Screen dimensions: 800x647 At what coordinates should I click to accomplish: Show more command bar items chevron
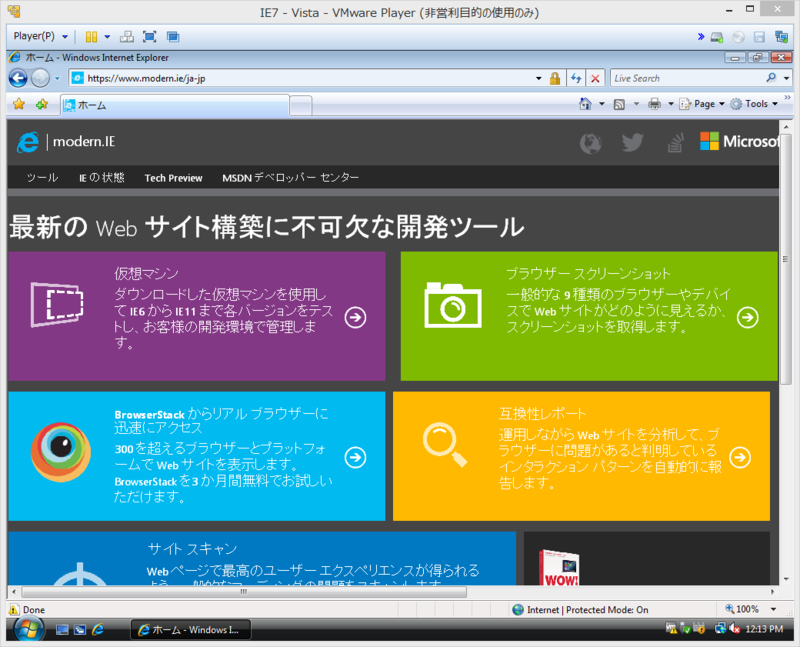click(x=787, y=97)
